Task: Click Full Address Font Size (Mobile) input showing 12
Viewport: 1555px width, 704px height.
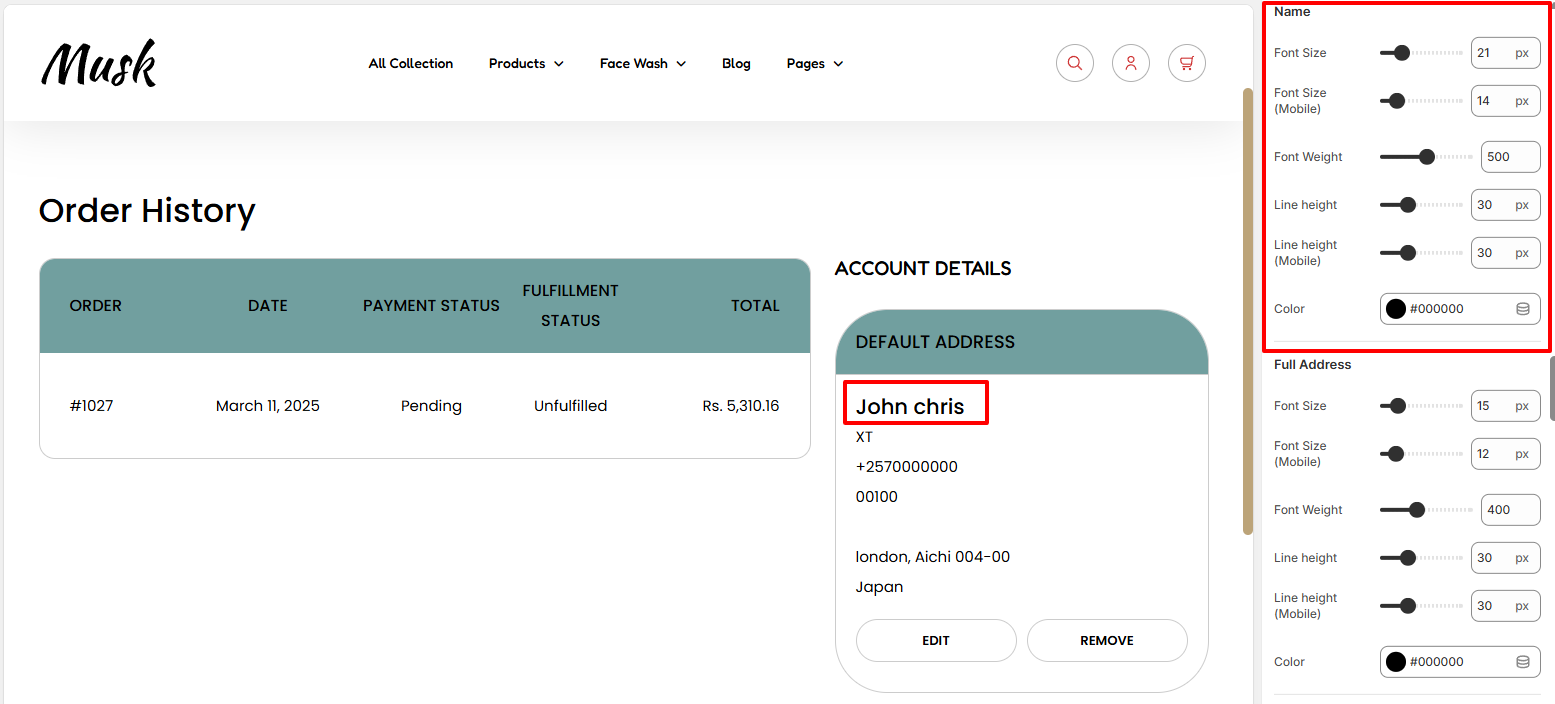Action: click(1505, 454)
